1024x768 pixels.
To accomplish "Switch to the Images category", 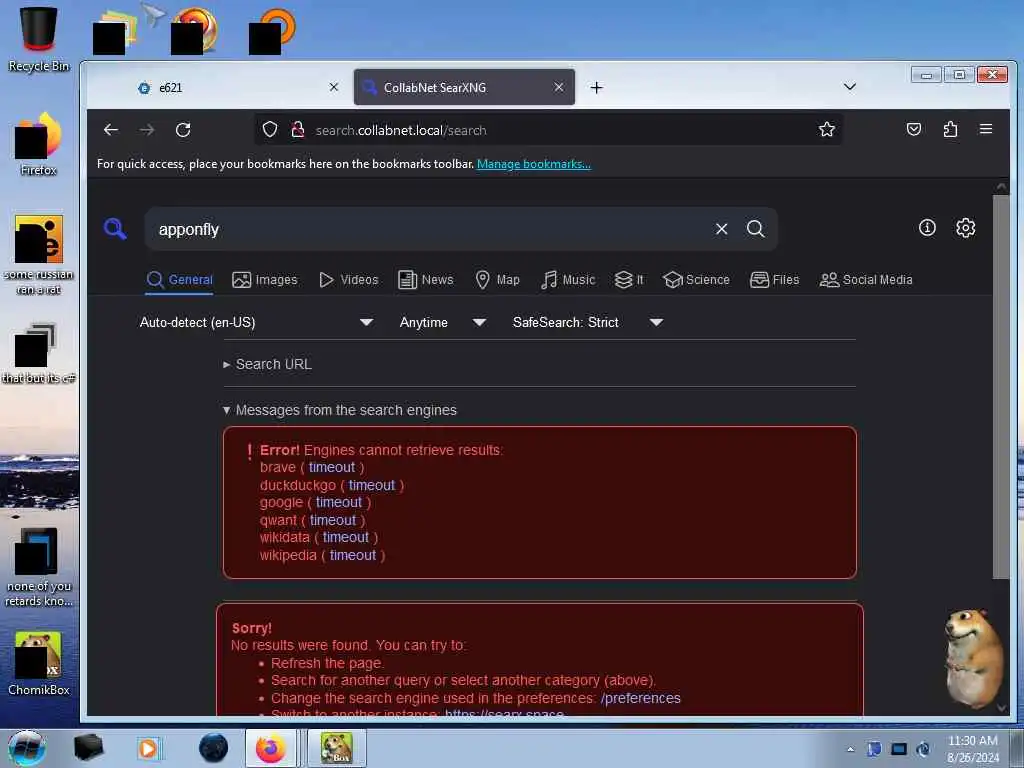I will [264, 280].
